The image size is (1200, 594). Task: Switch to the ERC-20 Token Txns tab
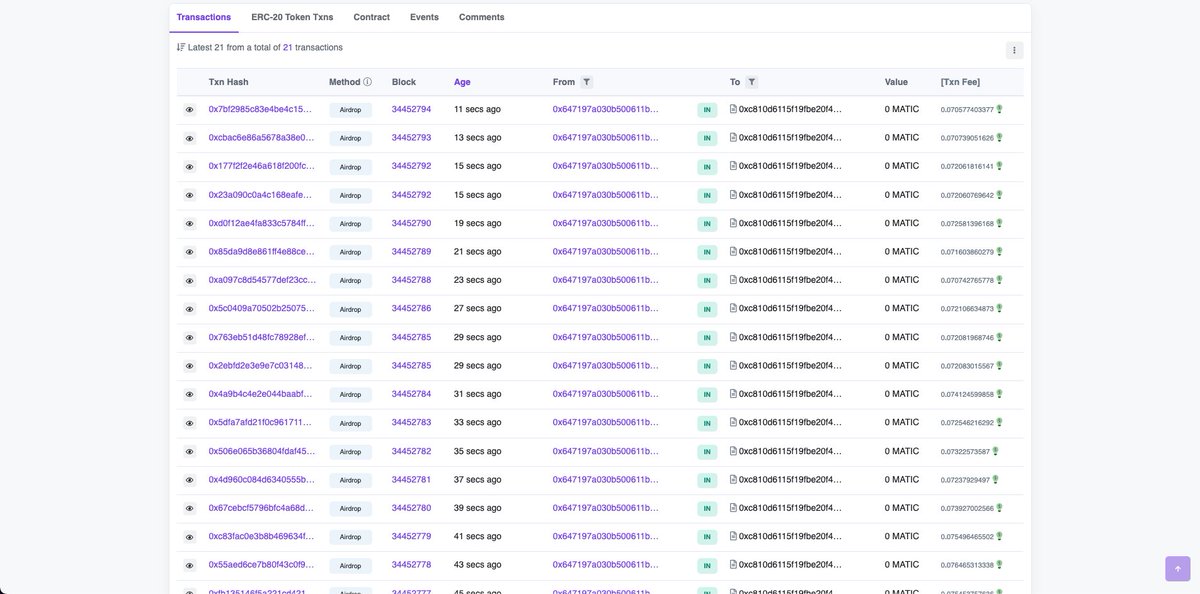292,17
